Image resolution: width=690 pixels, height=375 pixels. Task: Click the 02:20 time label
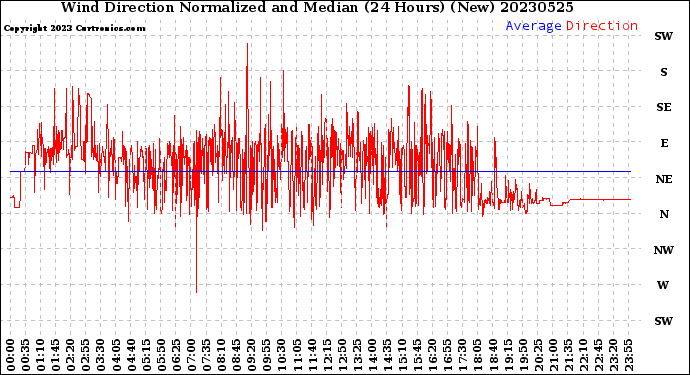(71, 355)
